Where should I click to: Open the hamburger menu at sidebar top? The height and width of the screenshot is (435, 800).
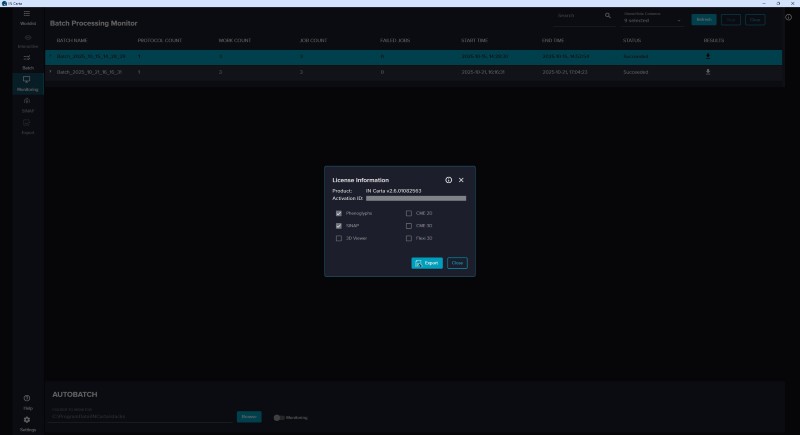click(27, 14)
